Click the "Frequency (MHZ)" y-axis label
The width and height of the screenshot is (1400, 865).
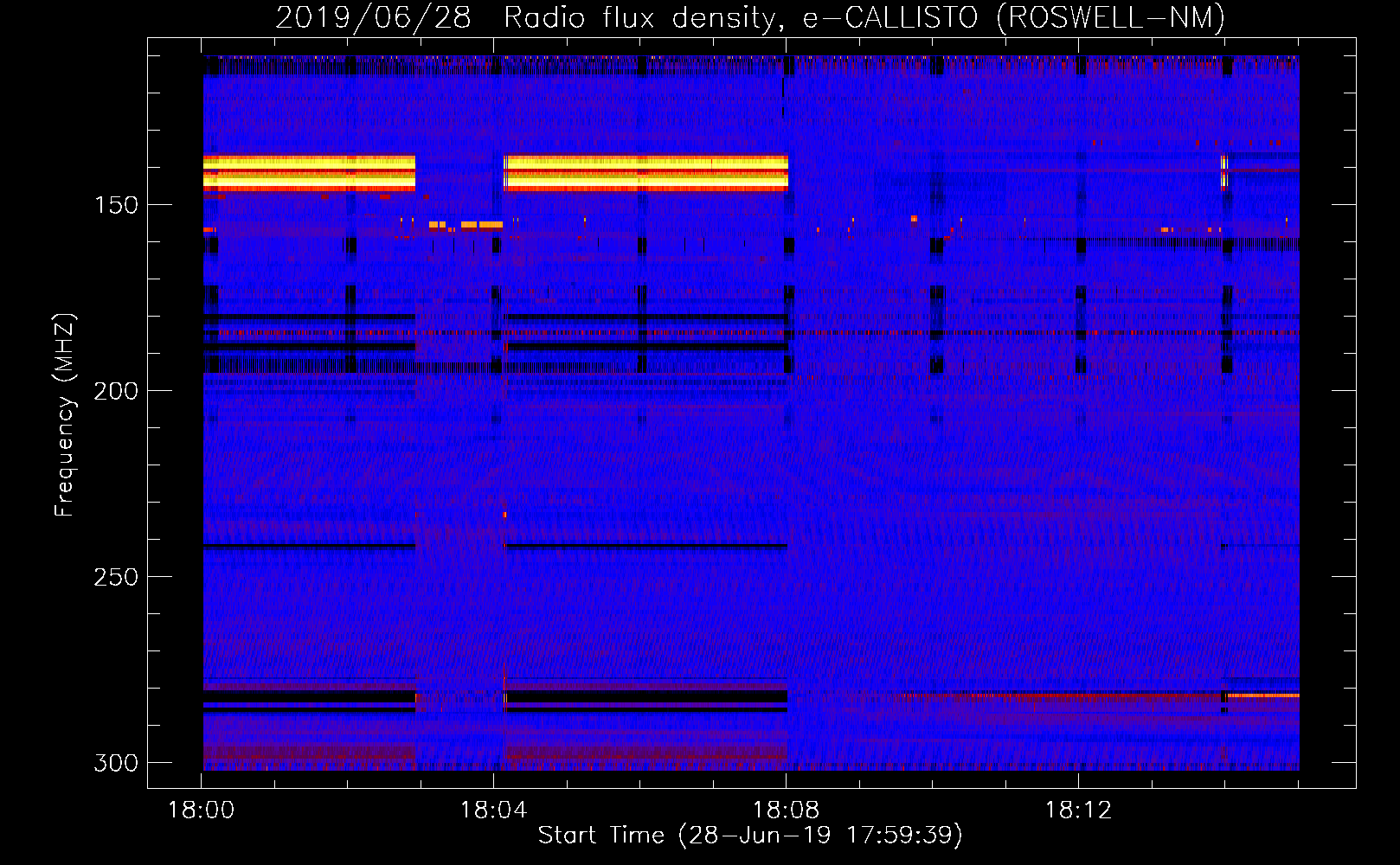click(65, 414)
